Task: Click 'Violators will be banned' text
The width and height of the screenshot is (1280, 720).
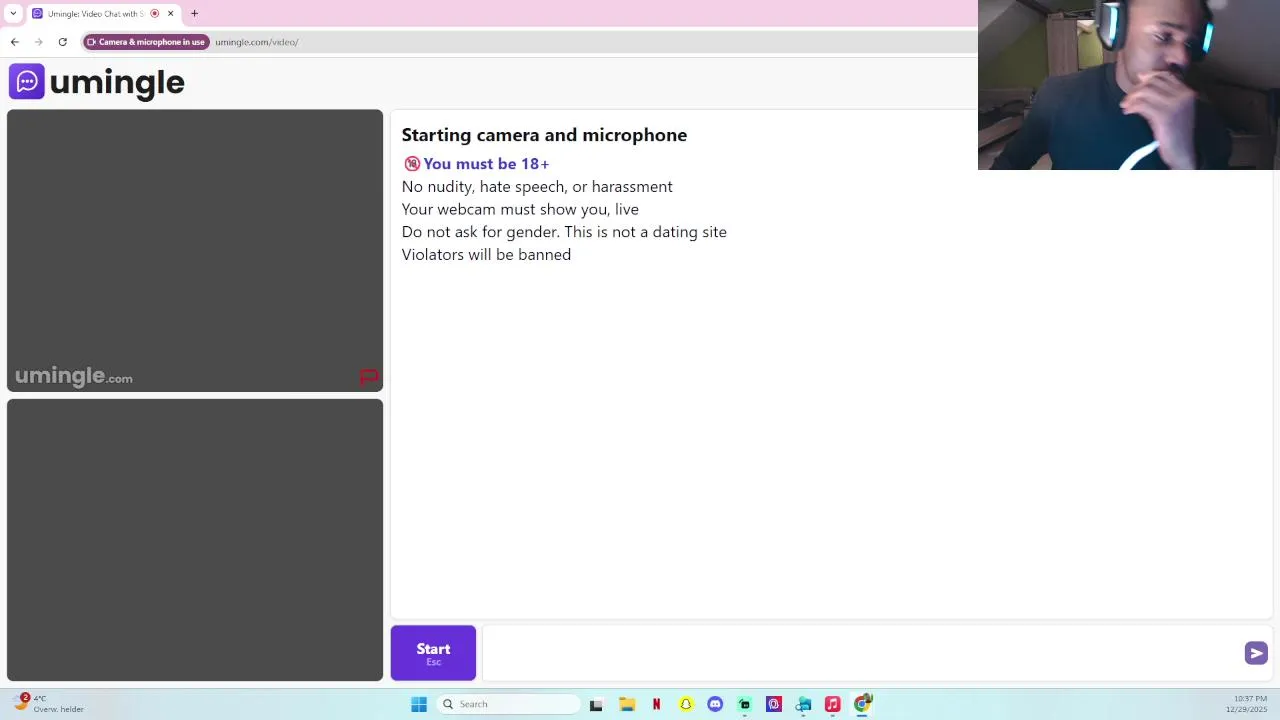Action: click(486, 254)
